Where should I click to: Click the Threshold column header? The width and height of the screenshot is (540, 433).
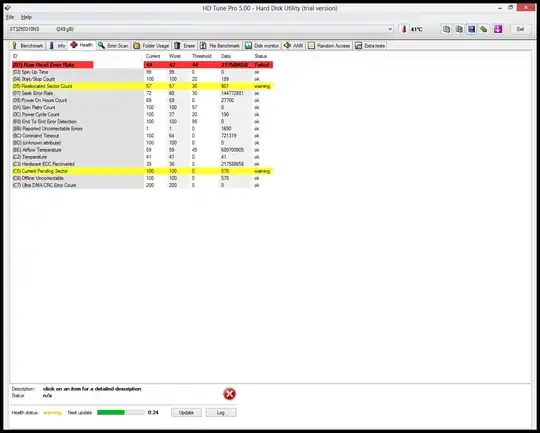(201, 56)
